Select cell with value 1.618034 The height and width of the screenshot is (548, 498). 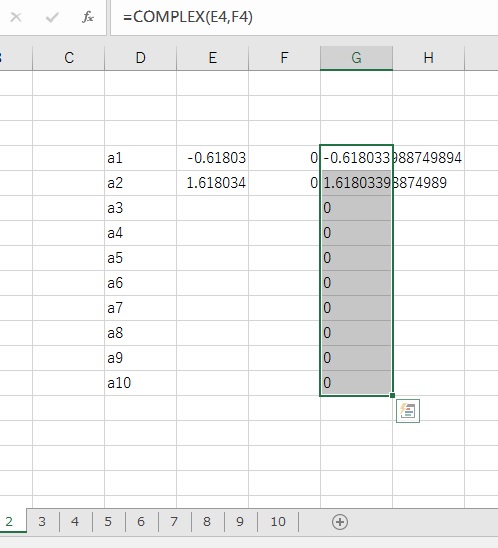click(x=212, y=183)
